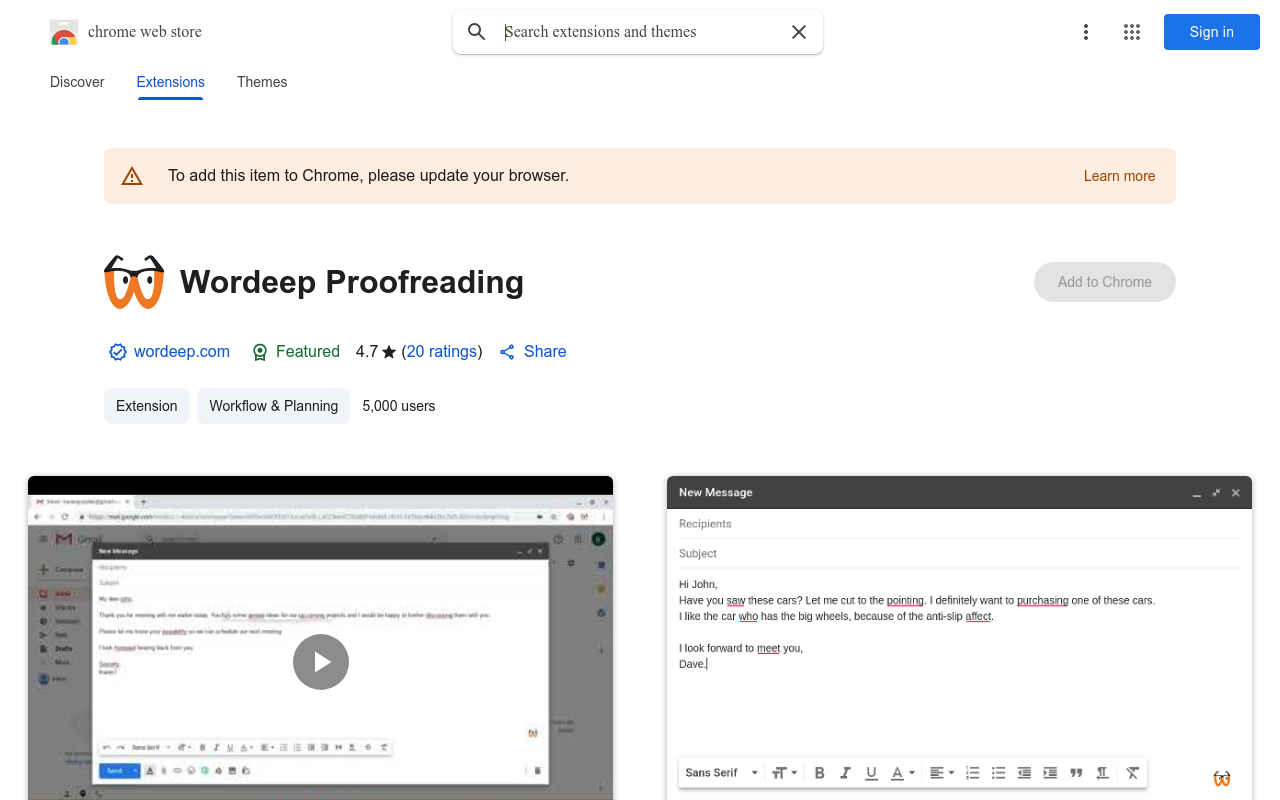Switch to the Themes tab
This screenshot has height=800, width=1280.
tap(262, 82)
